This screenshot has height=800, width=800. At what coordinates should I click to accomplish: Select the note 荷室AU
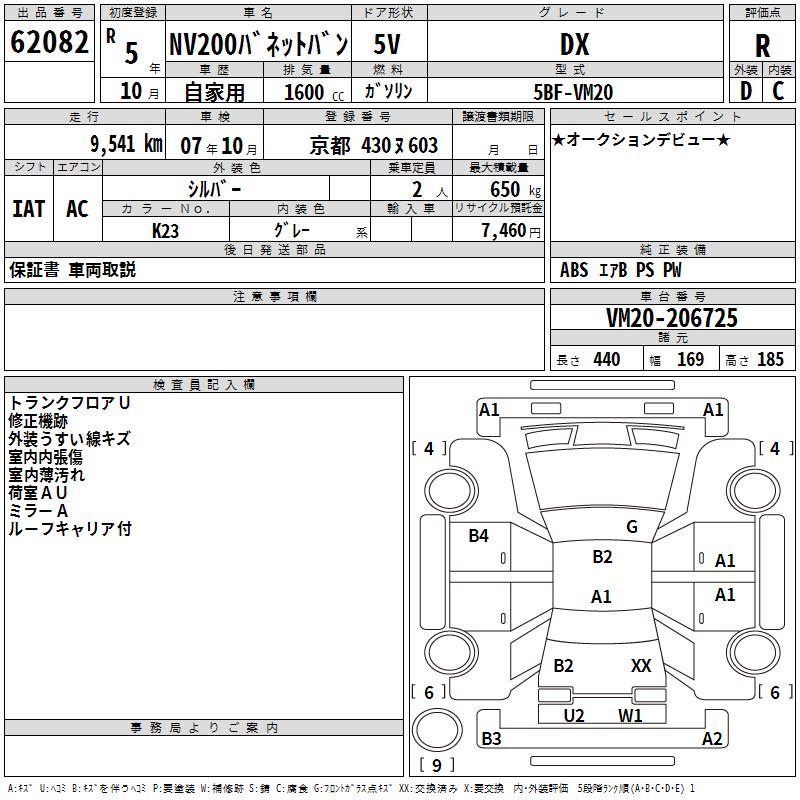[38, 493]
